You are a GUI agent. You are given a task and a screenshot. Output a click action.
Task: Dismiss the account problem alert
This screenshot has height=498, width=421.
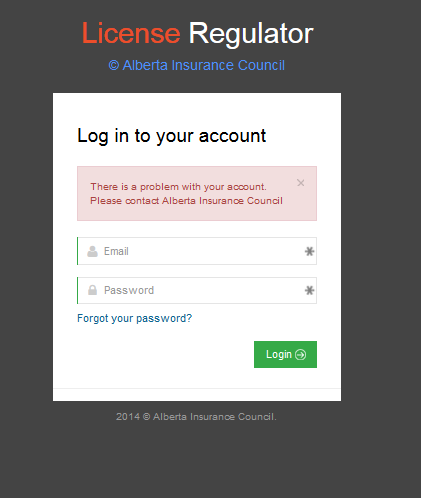click(x=300, y=183)
